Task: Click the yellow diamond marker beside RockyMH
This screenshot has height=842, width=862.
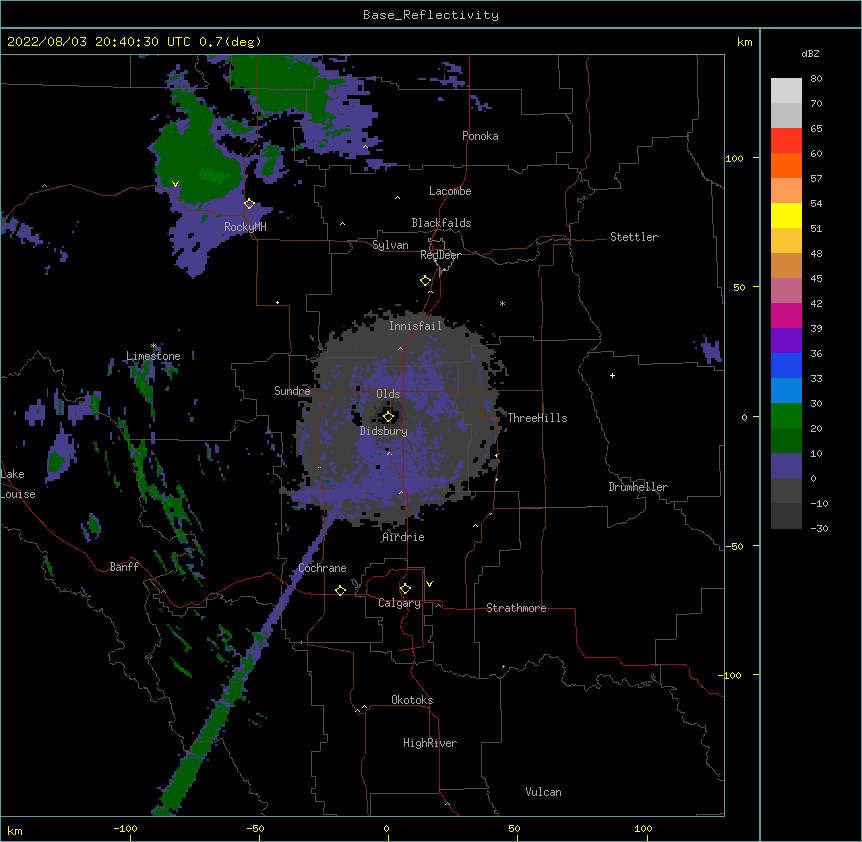Action: tap(249, 203)
